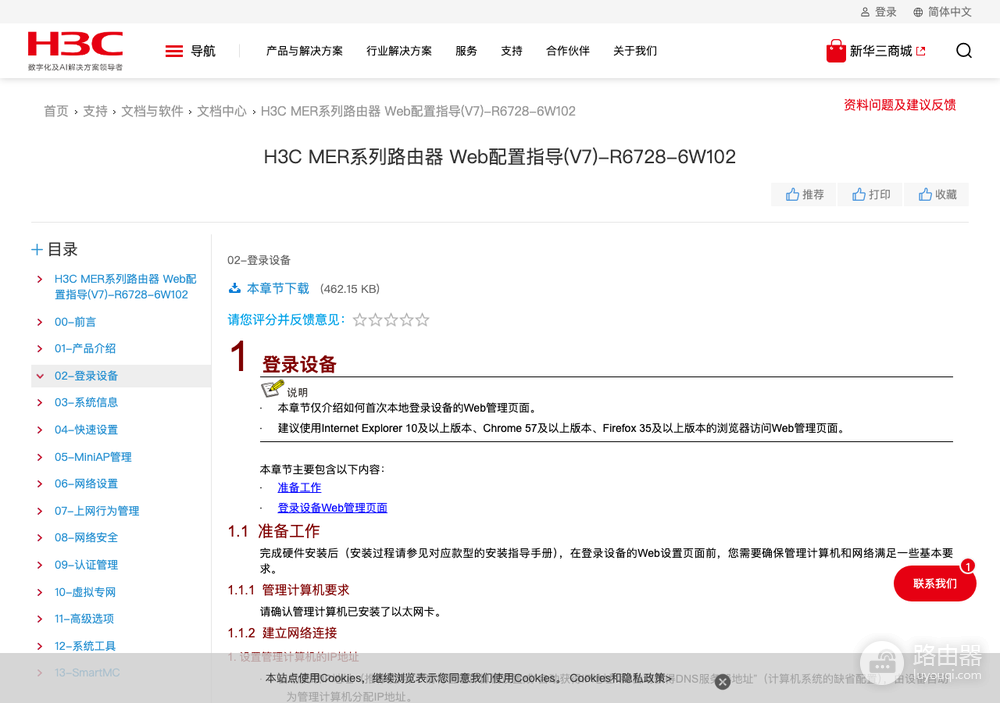The width and height of the screenshot is (1000, 703).
Task: Click the 导航 label
Action: point(203,51)
